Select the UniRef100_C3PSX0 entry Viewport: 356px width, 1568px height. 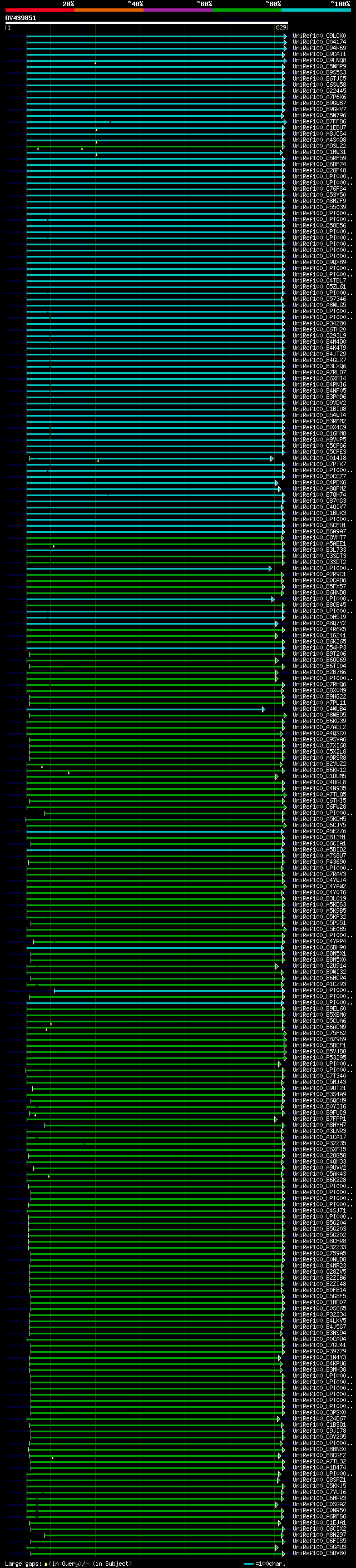click(x=319, y=1413)
